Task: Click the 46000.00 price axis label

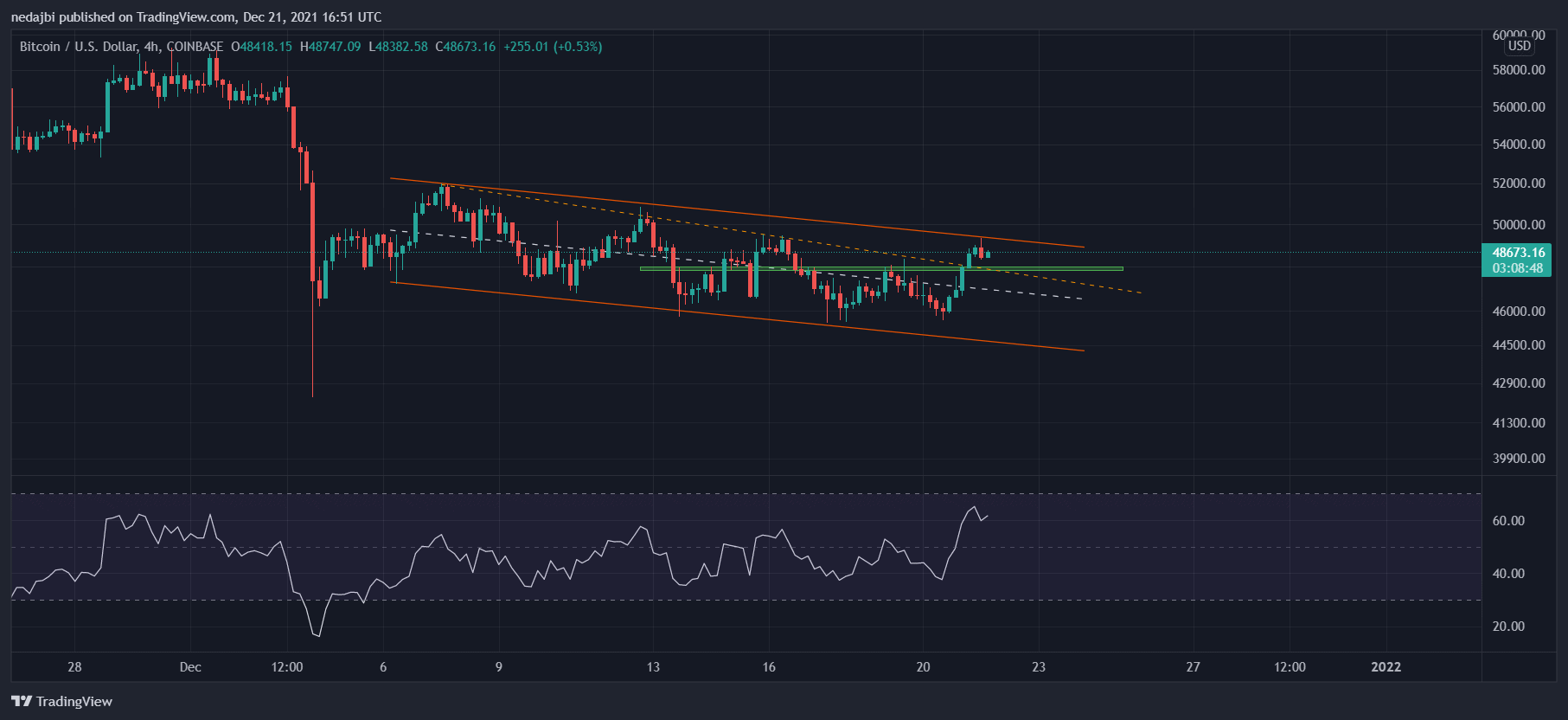Action: [1519, 312]
